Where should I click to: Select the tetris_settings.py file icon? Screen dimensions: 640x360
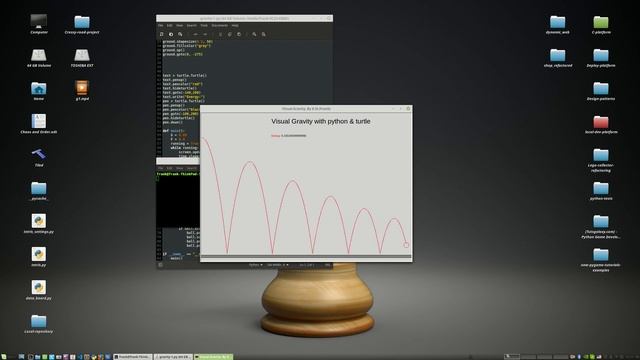pos(39,224)
